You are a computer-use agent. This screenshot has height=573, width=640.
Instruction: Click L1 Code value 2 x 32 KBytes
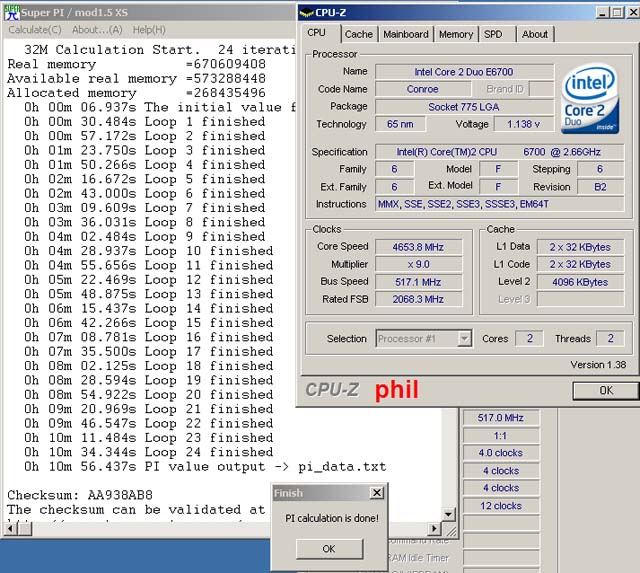coord(580,264)
